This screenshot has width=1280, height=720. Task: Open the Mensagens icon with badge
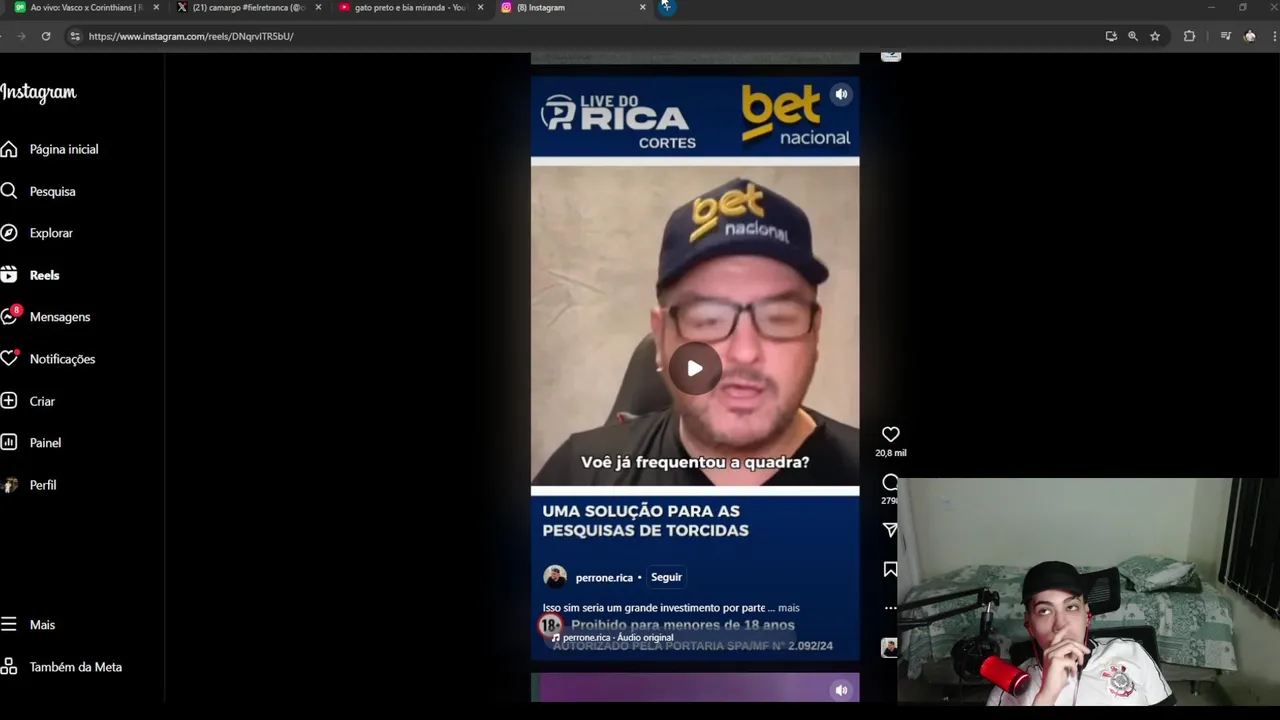coord(9,316)
